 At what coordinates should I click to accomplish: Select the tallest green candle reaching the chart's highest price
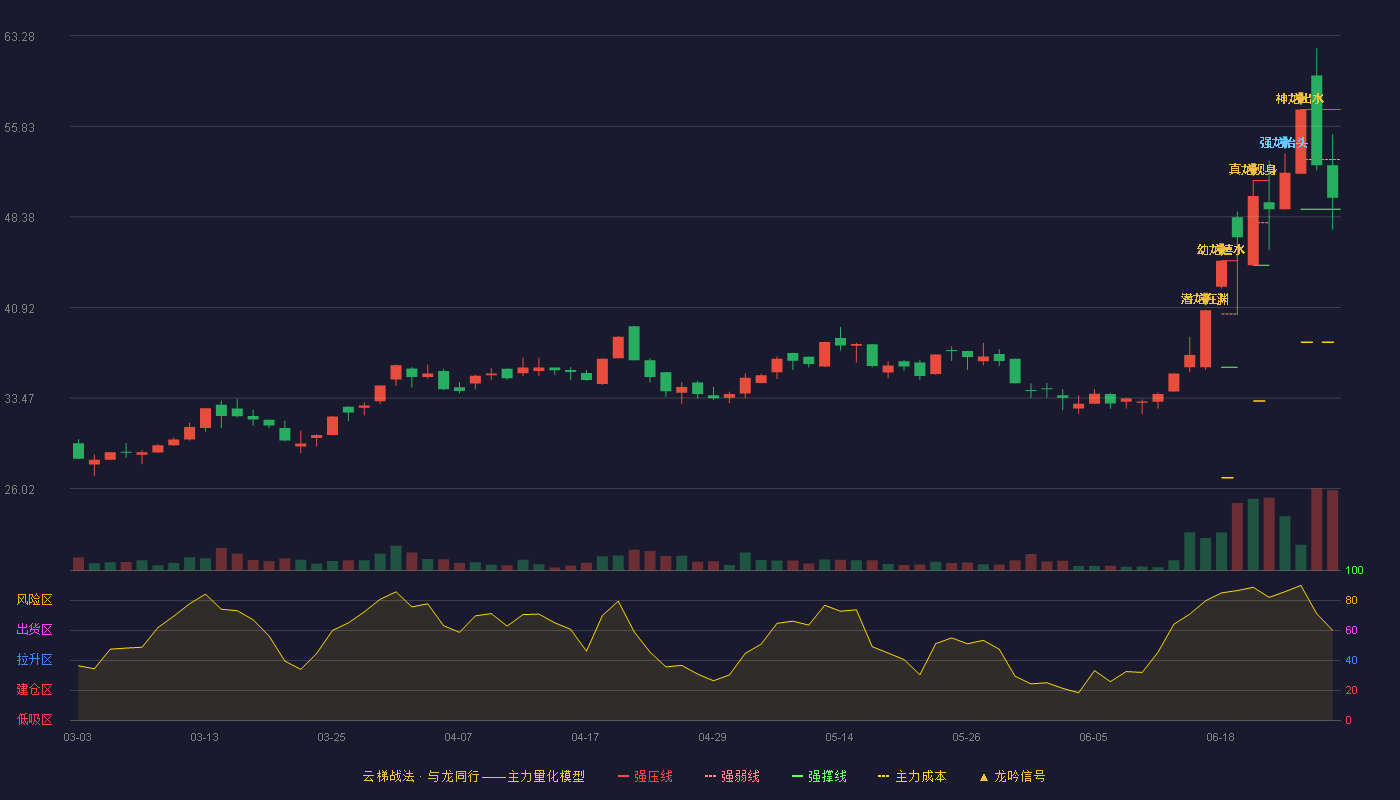[1316, 120]
